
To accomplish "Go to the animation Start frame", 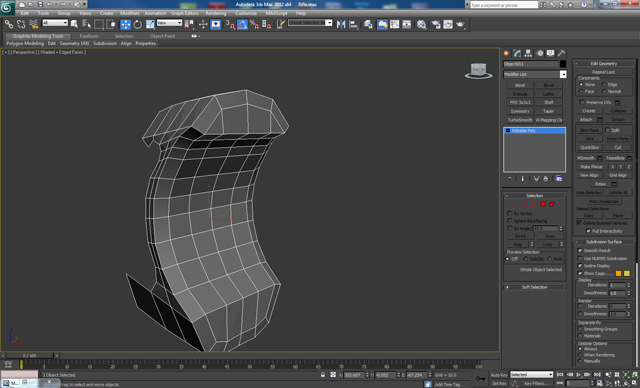I will pos(560,375).
